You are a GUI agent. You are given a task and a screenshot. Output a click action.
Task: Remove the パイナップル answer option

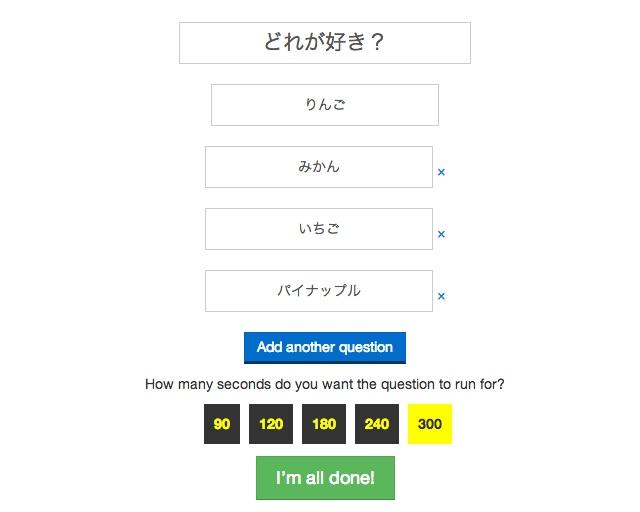click(x=441, y=297)
